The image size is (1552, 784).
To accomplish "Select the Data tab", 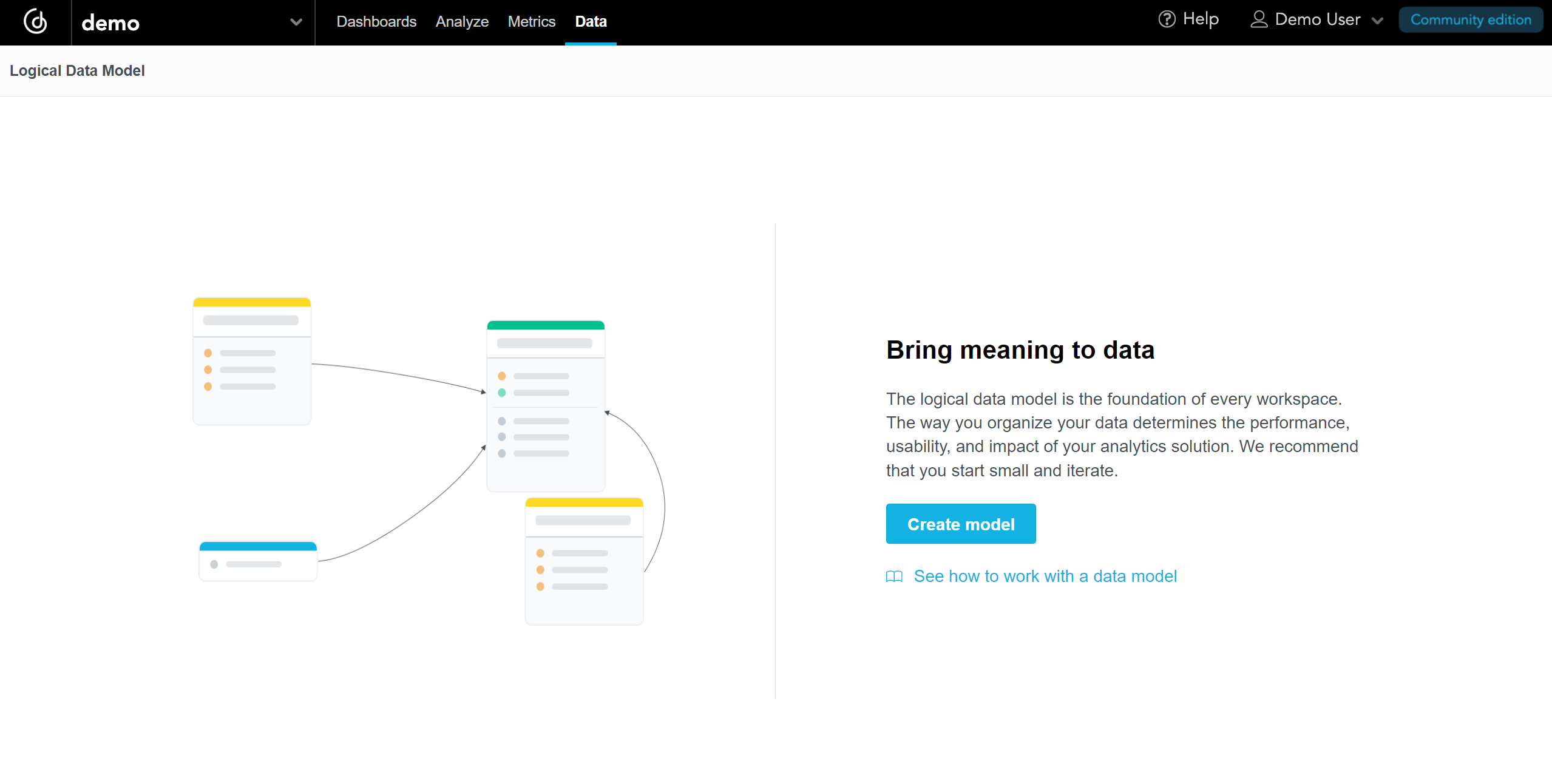I will (591, 22).
